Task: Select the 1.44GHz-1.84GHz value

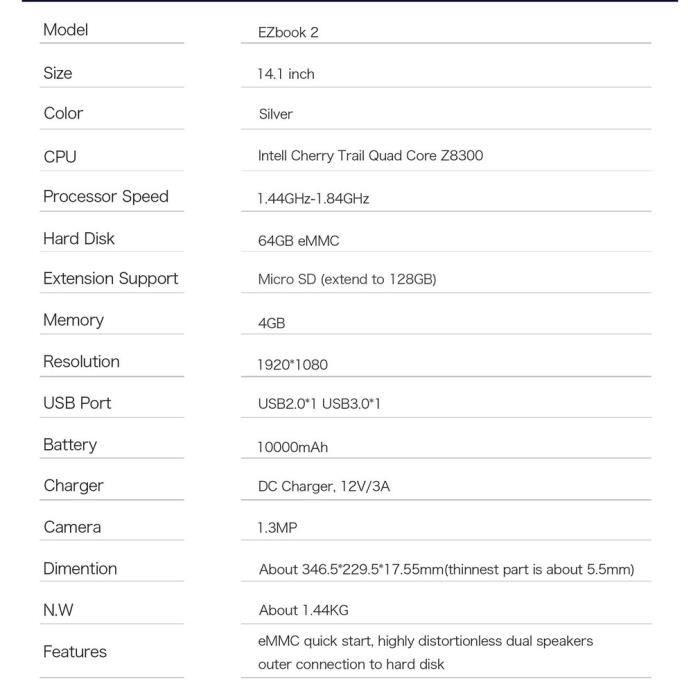Action: point(313,198)
